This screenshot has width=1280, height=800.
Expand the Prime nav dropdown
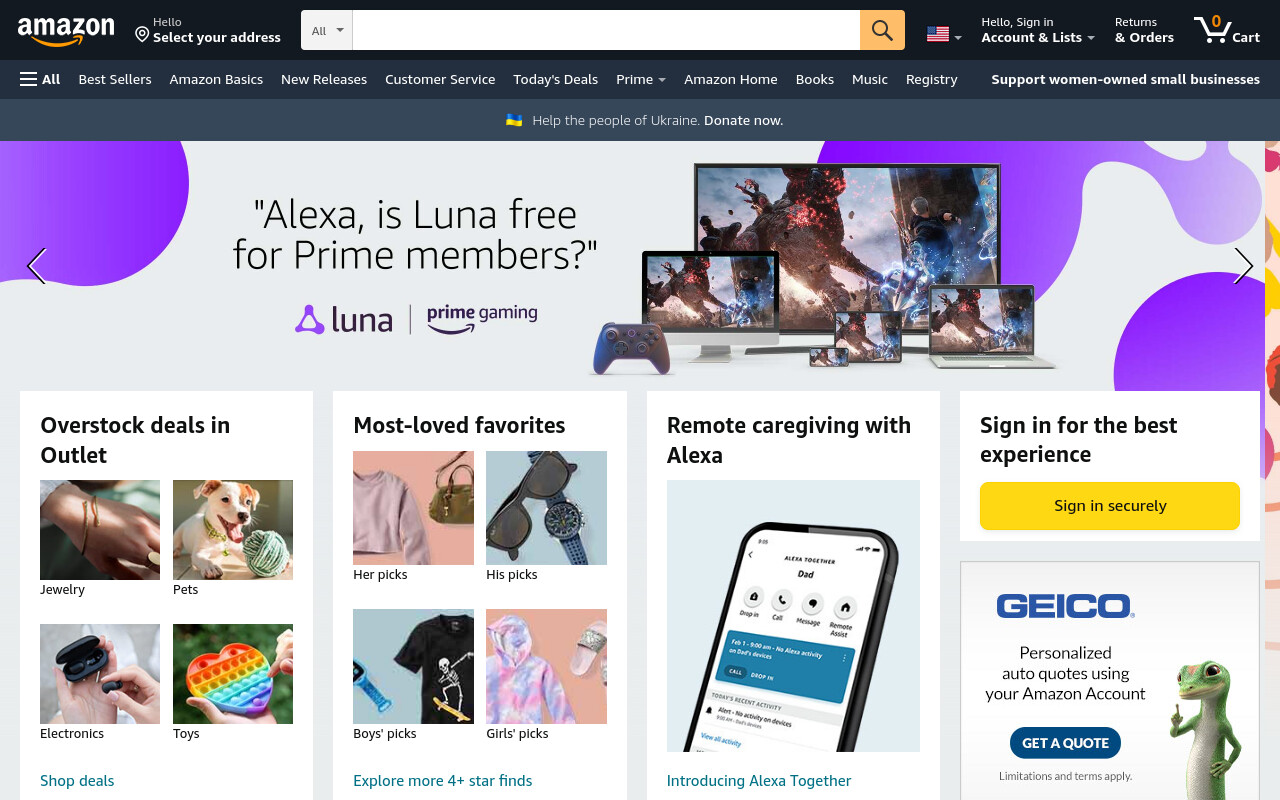click(641, 79)
